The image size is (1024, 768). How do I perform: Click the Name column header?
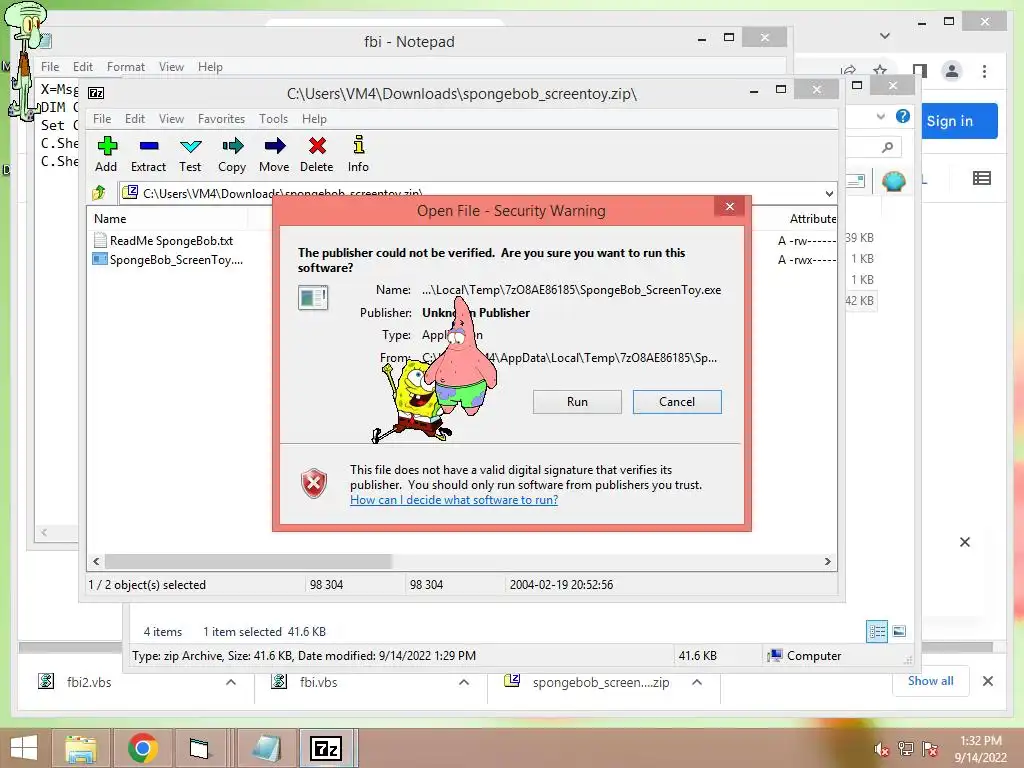tap(110, 219)
